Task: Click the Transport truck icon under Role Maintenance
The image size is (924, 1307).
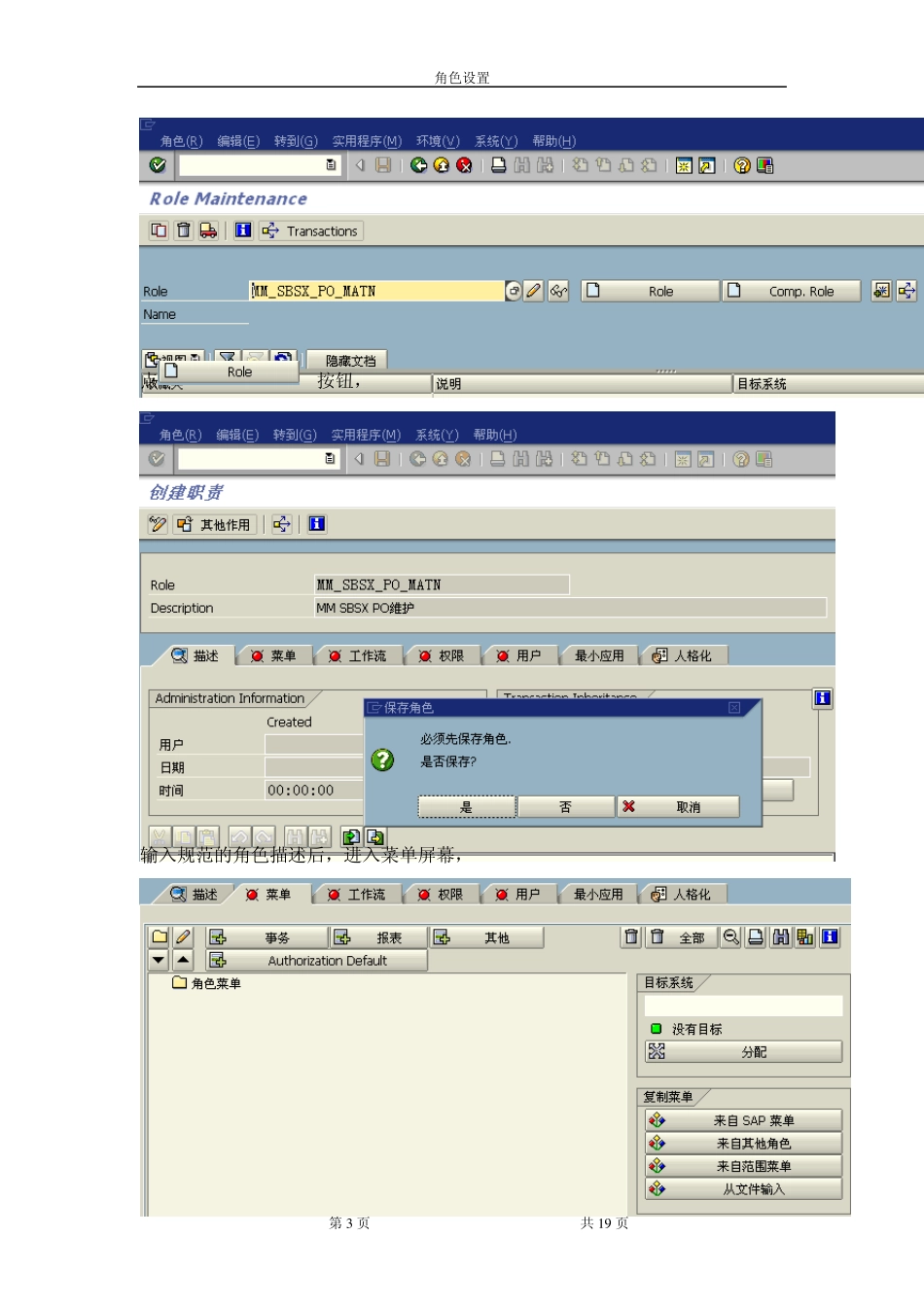Action: pyautogui.click(x=208, y=230)
